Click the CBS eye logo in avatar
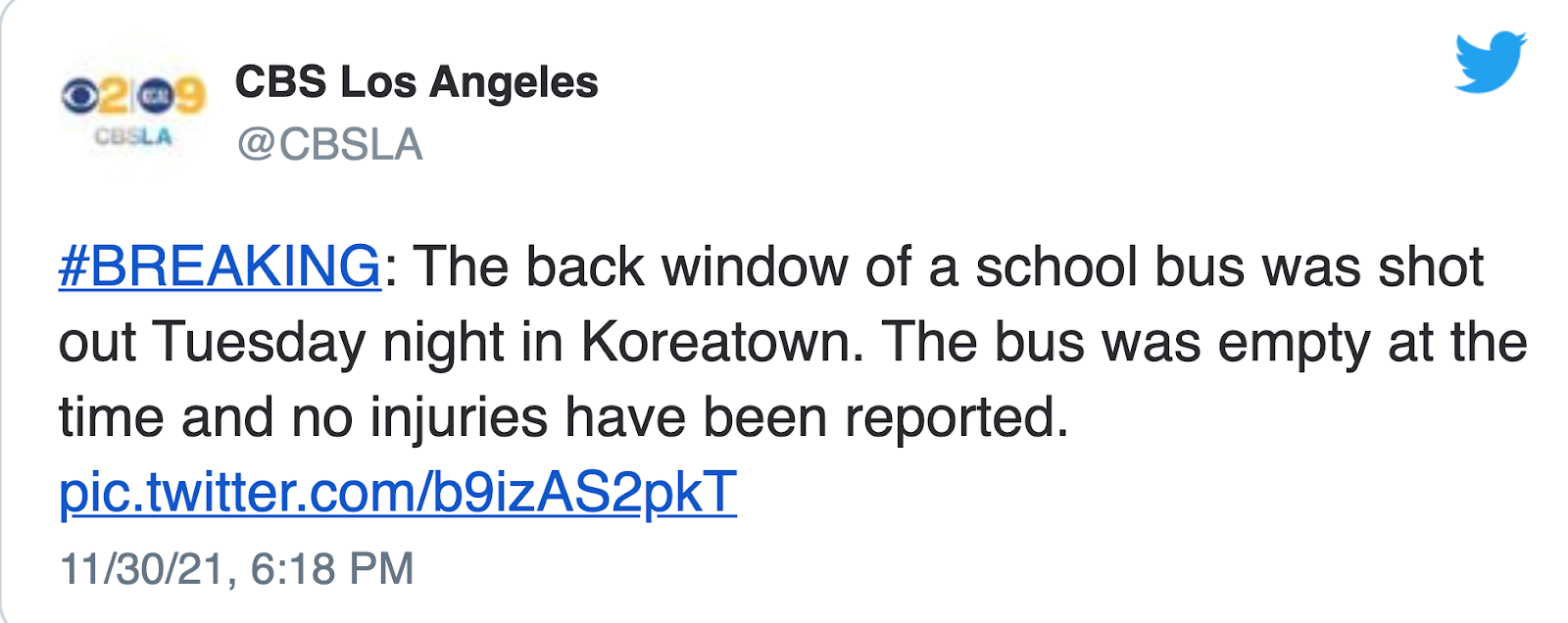The width and height of the screenshot is (1568, 623). [x=80, y=95]
